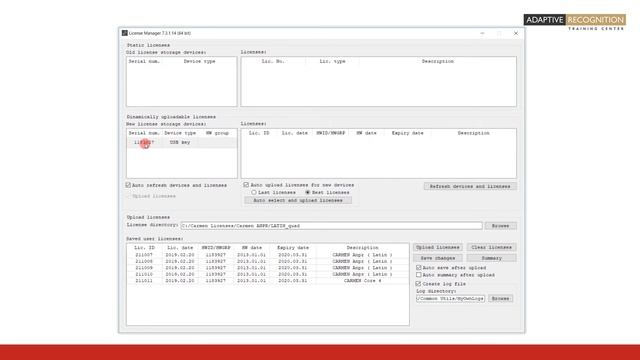
Task: Click Refresh devices and licenses button
Action: pyautogui.click(x=470, y=187)
